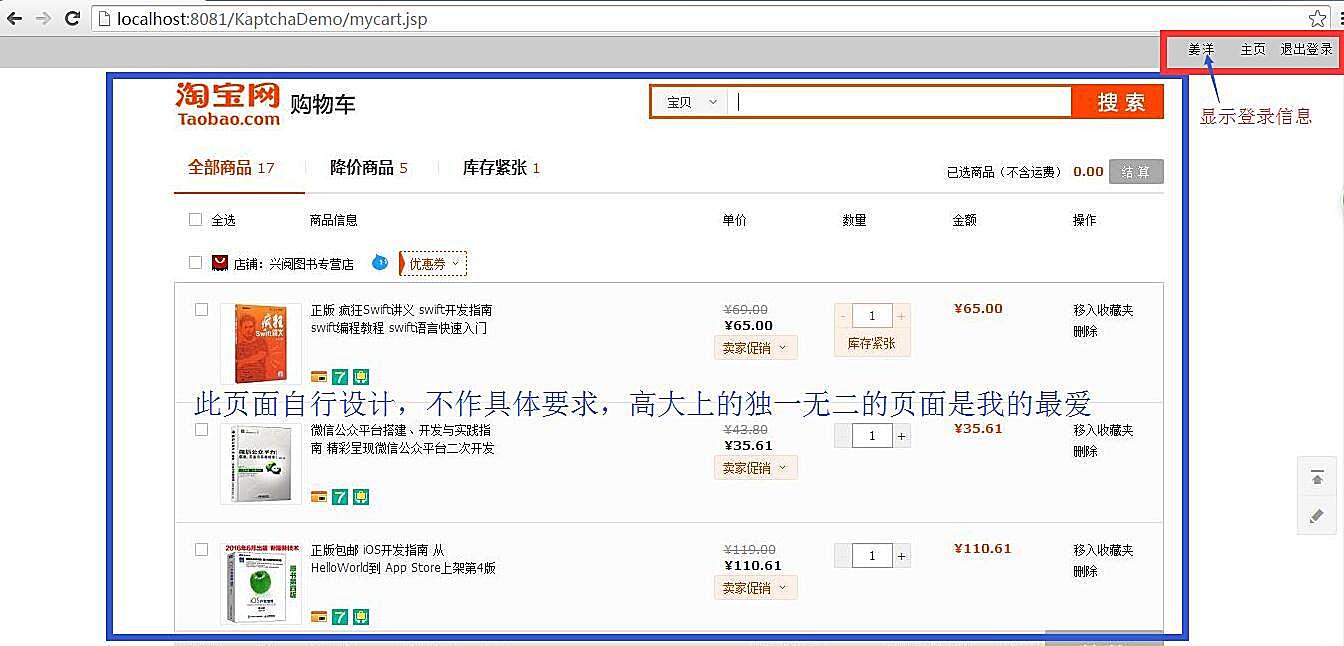The width and height of the screenshot is (1344, 646).
Task: Click the Taobao.com logo
Action: point(228,104)
